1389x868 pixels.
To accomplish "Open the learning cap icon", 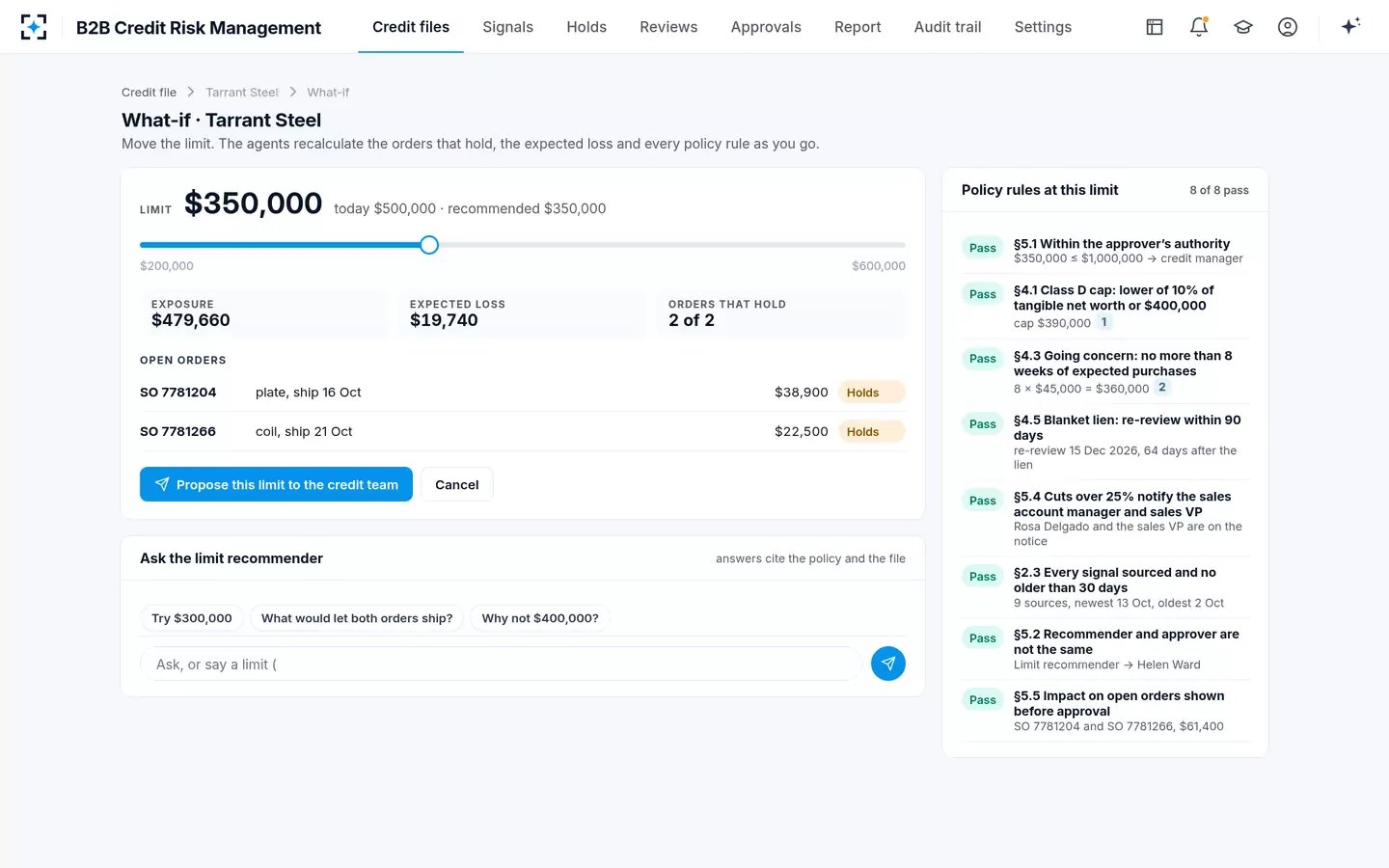I will 1243,27.
